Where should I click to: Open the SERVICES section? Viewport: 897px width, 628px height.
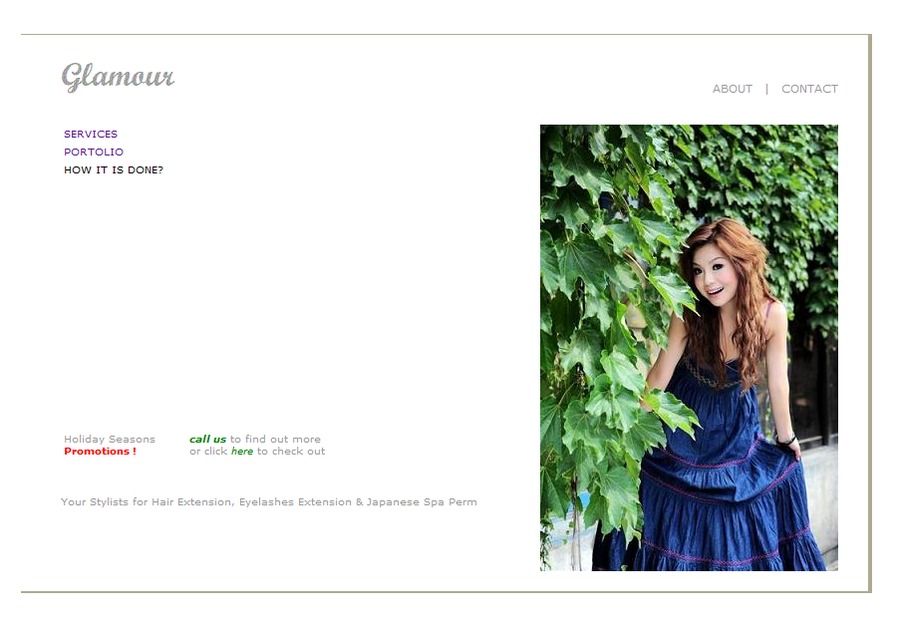(x=90, y=134)
